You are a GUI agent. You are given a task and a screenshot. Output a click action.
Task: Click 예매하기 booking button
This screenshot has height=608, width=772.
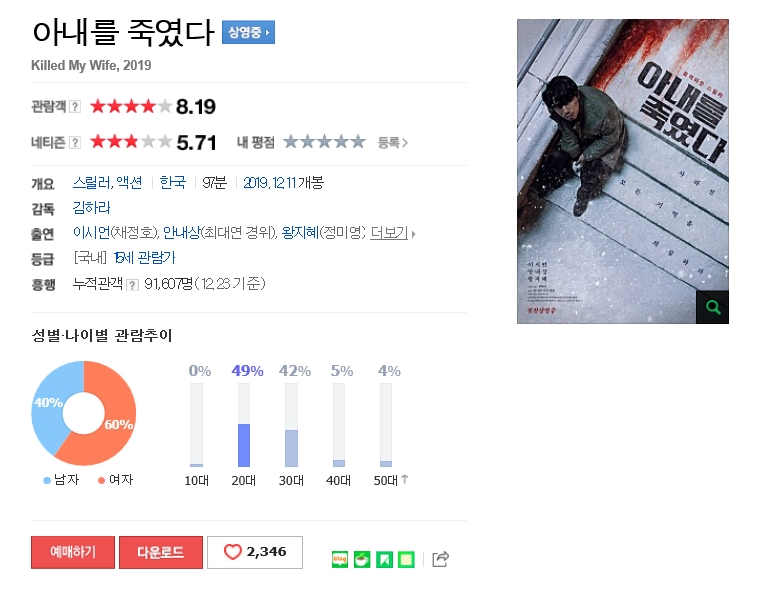(x=73, y=552)
